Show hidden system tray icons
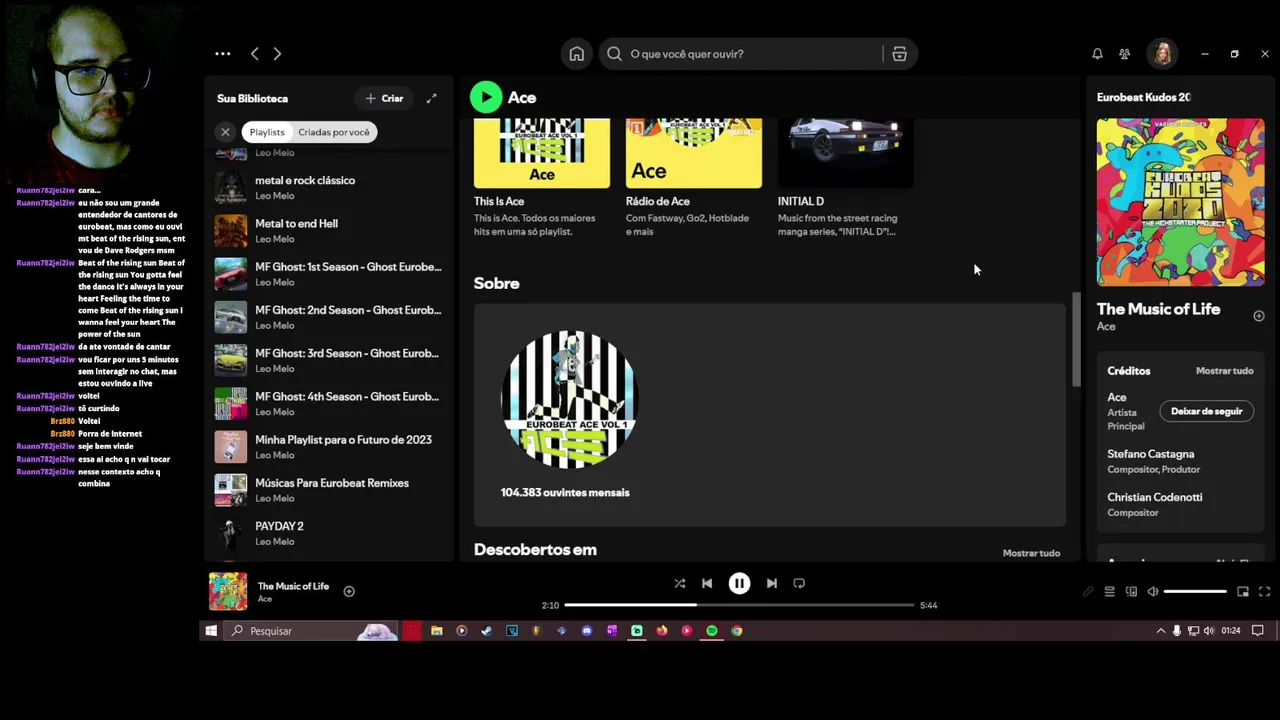1280x720 pixels. [x=1161, y=631]
